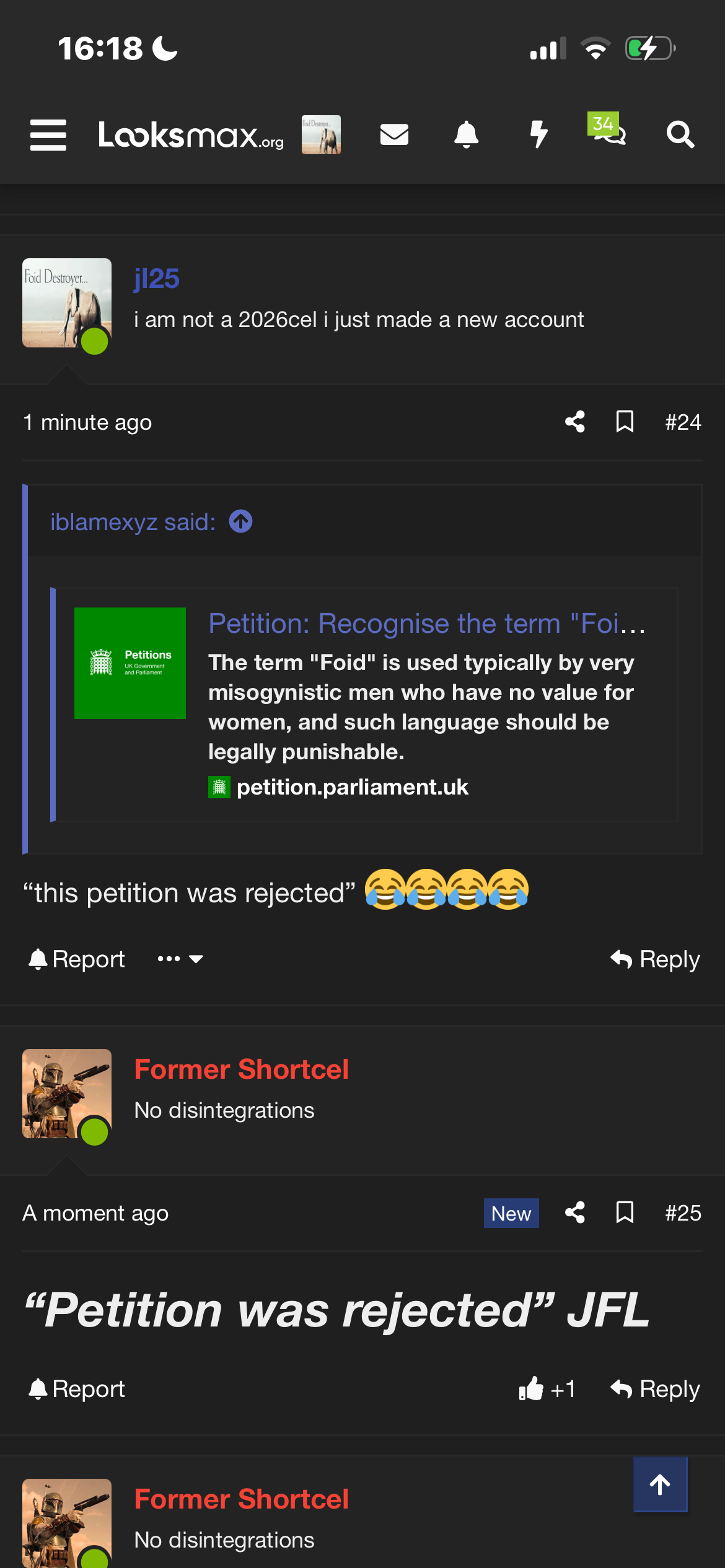Open the search magnifier icon
The width and height of the screenshot is (725, 1568).
pyautogui.click(x=680, y=134)
